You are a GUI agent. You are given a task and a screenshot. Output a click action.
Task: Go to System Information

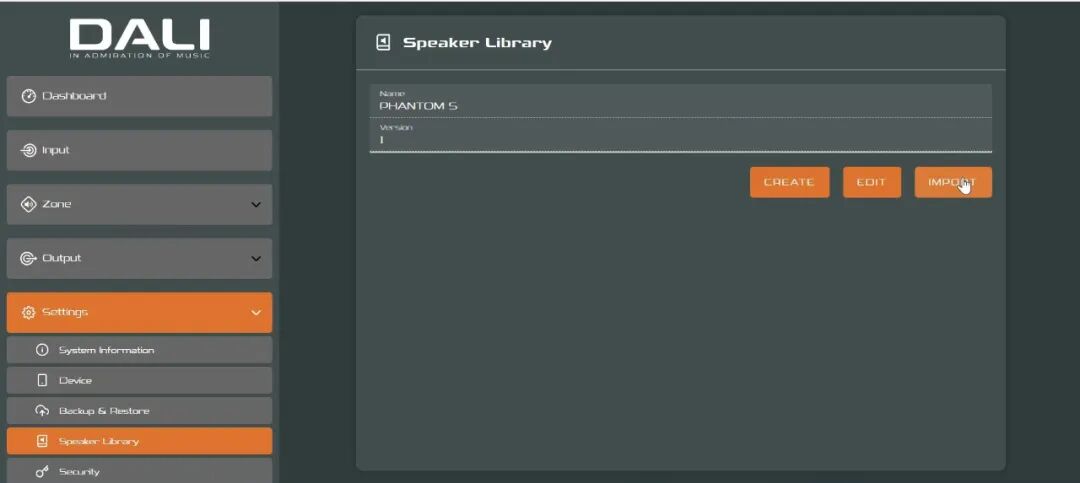[x=139, y=350]
